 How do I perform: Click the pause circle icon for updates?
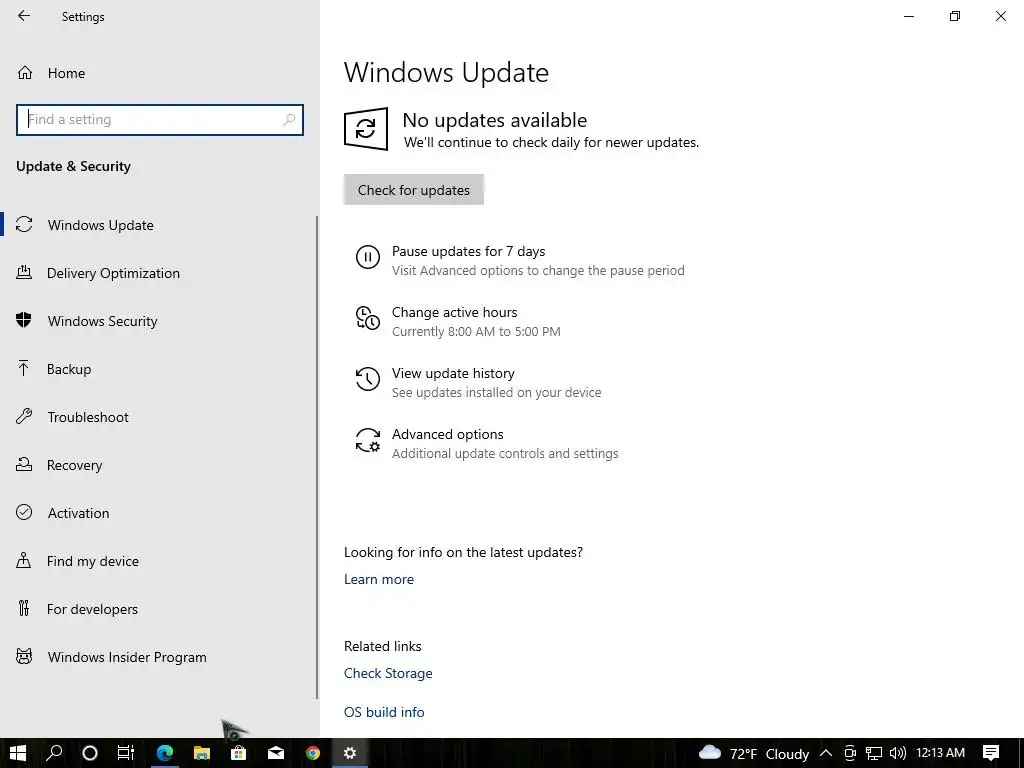(368, 257)
